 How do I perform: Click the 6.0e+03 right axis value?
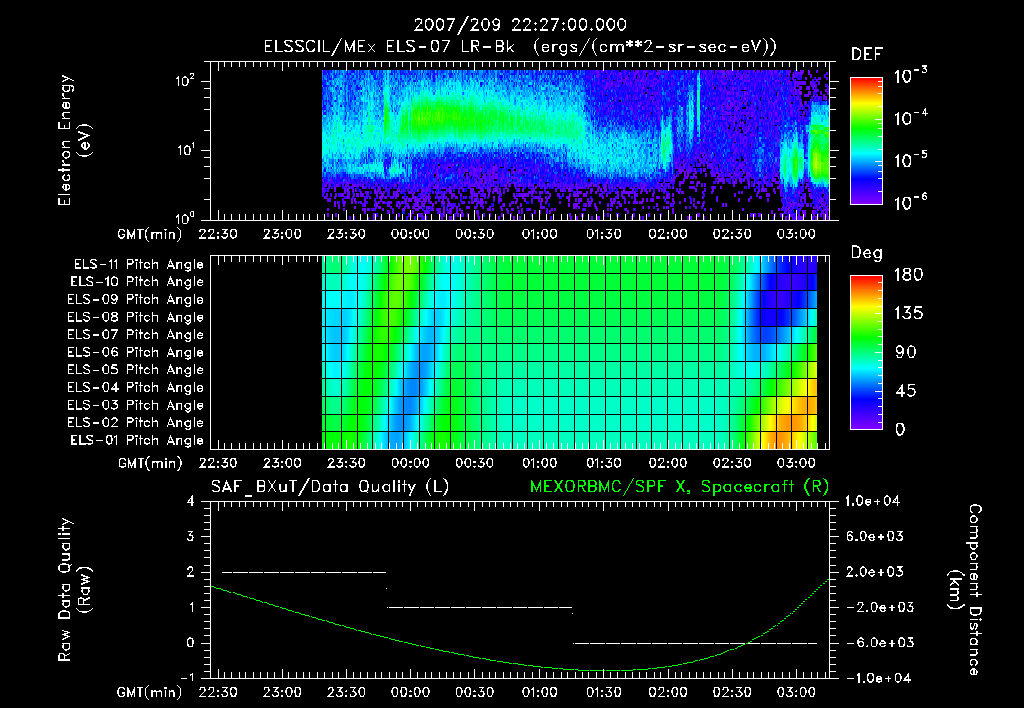pos(875,537)
